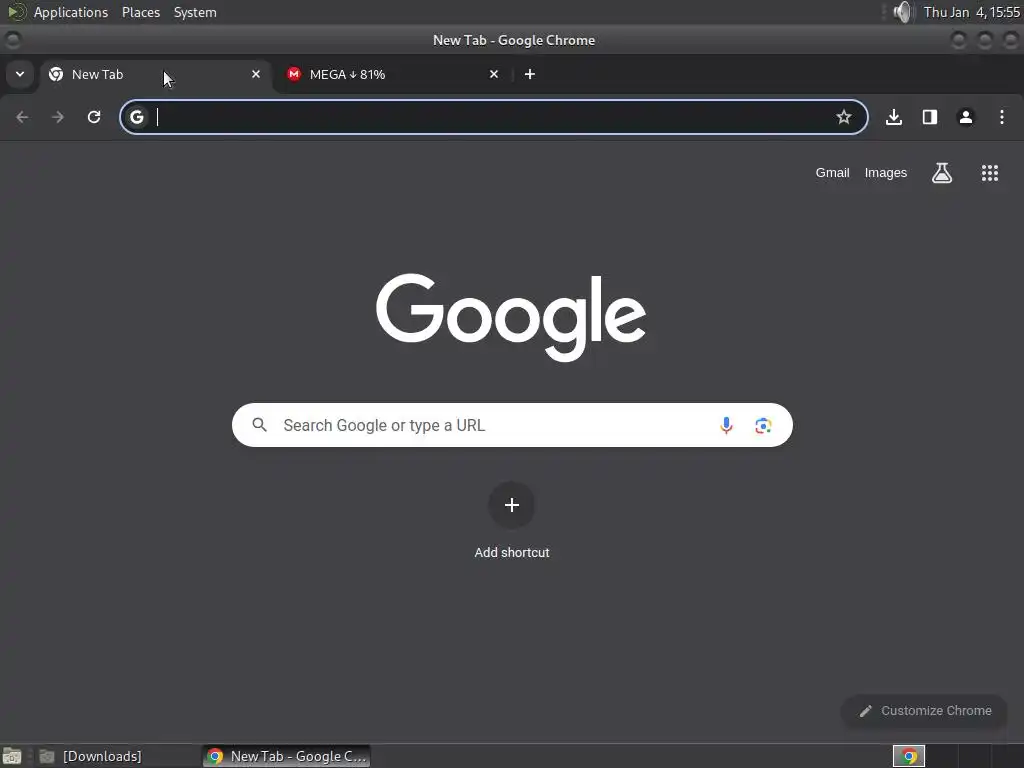Click the volume speaker icon
The height and width of the screenshot is (768, 1024).
902,12
